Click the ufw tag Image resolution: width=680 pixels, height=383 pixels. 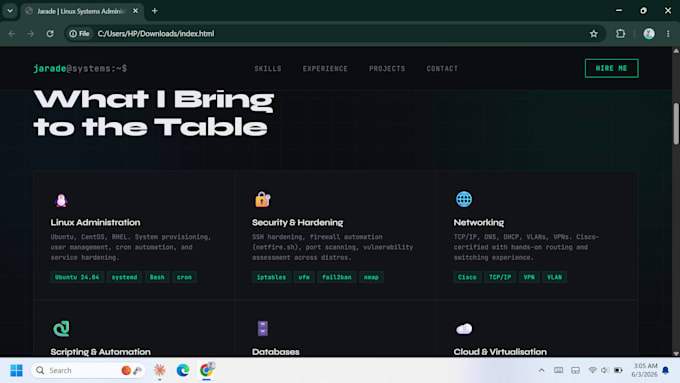tap(304, 277)
